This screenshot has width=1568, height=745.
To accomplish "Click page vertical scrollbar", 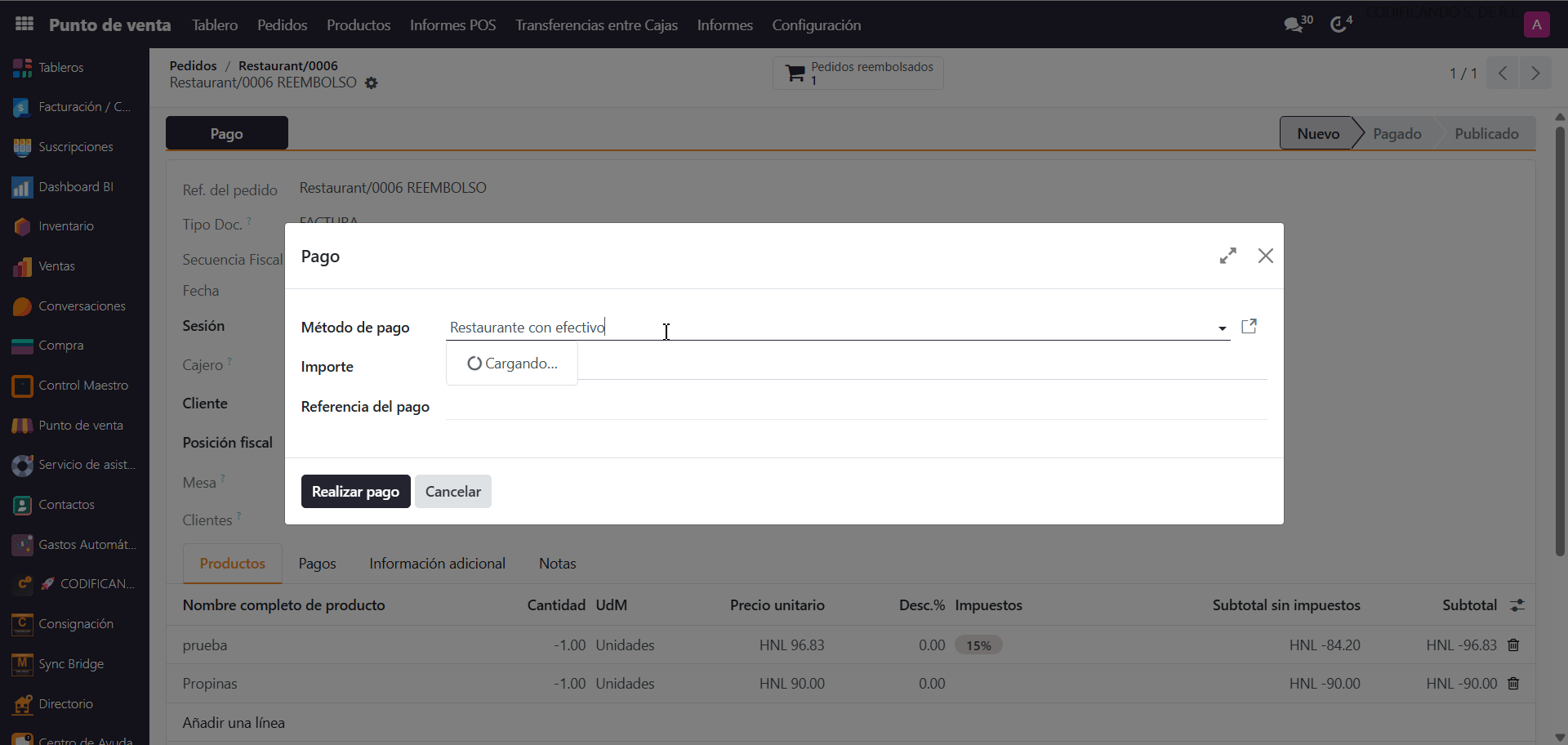I will click(x=1560, y=341).
